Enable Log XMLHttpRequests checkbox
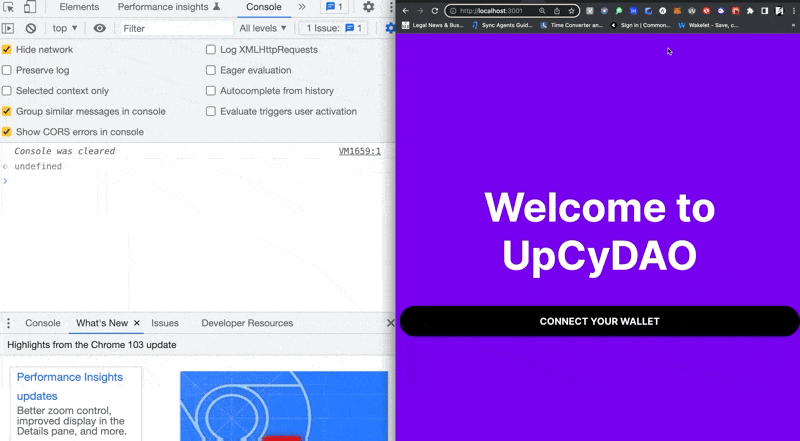The image size is (800, 441). pos(211,49)
